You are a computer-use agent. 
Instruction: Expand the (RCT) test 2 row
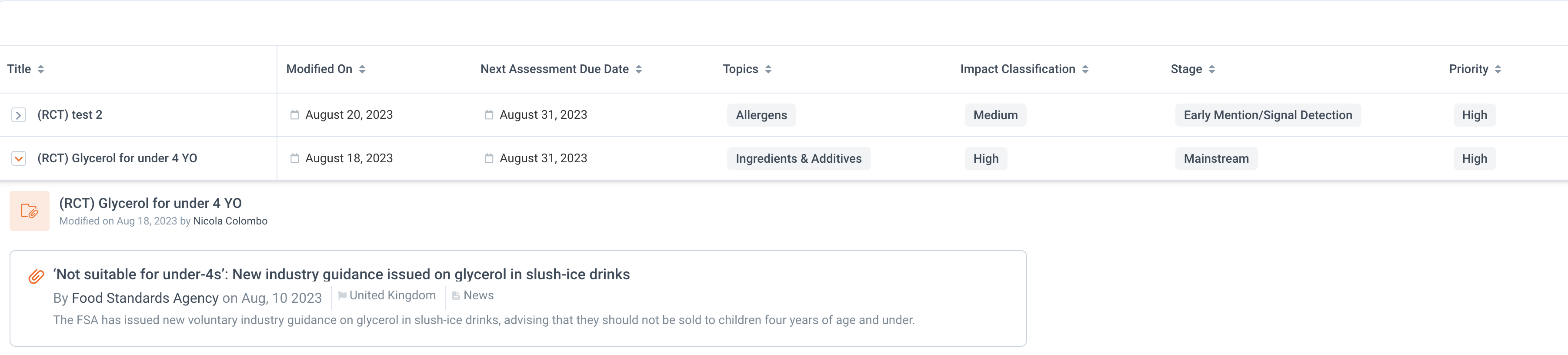[x=19, y=115]
